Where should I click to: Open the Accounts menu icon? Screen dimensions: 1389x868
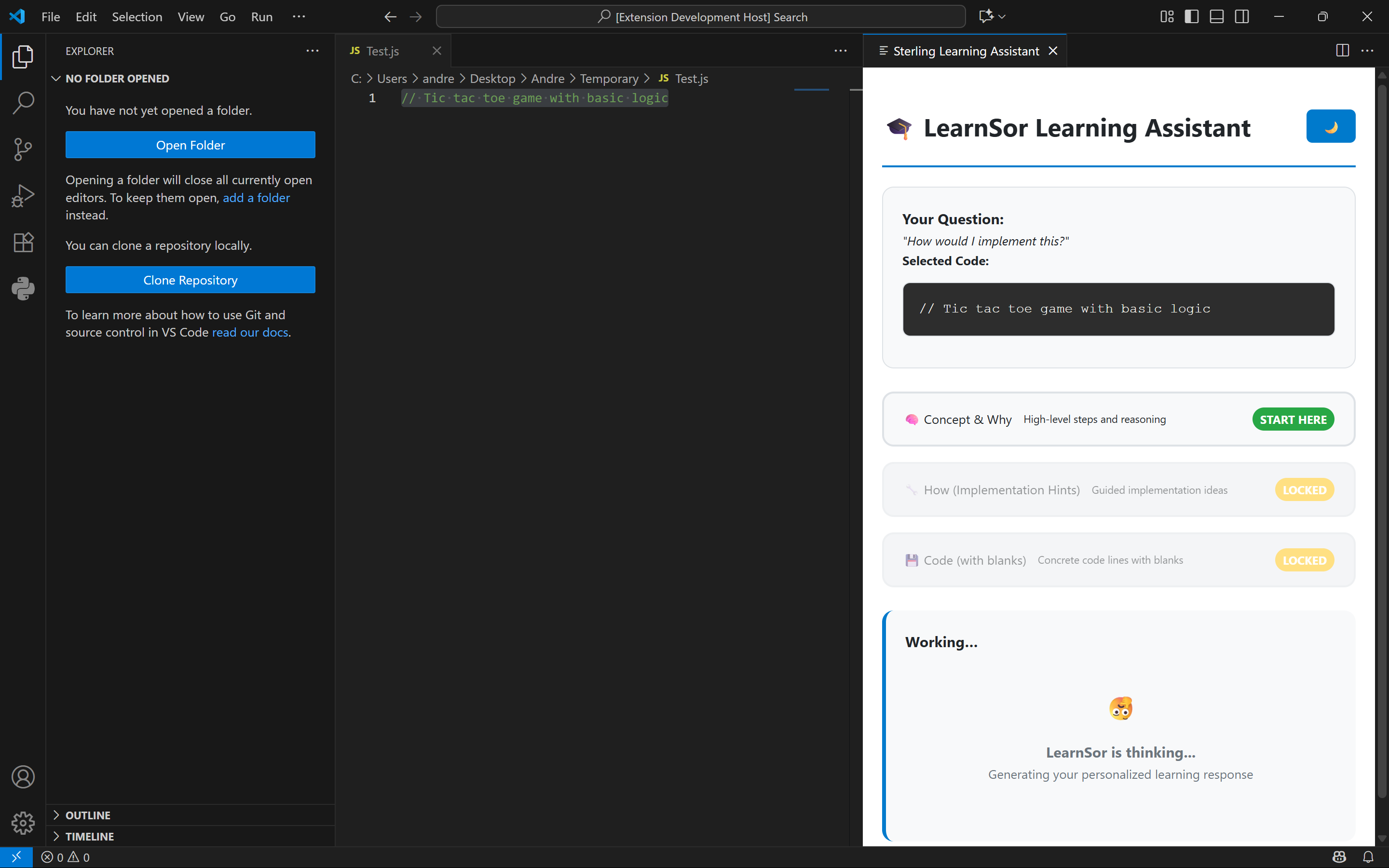pyautogui.click(x=23, y=777)
